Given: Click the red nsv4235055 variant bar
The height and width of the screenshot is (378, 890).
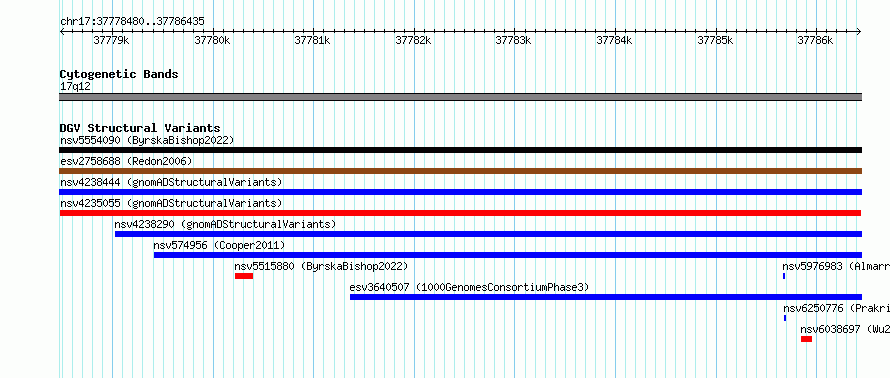Looking at the screenshot, I should [460, 213].
